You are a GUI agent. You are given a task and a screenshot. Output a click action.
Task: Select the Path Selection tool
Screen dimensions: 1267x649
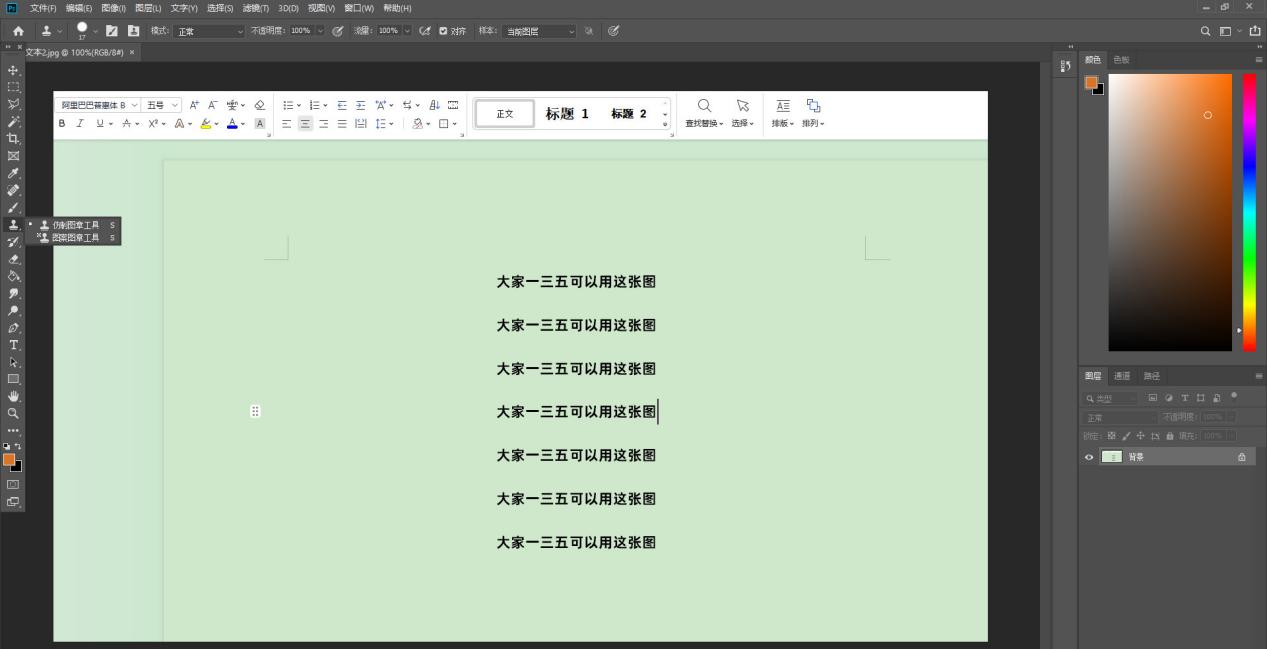pos(13,362)
